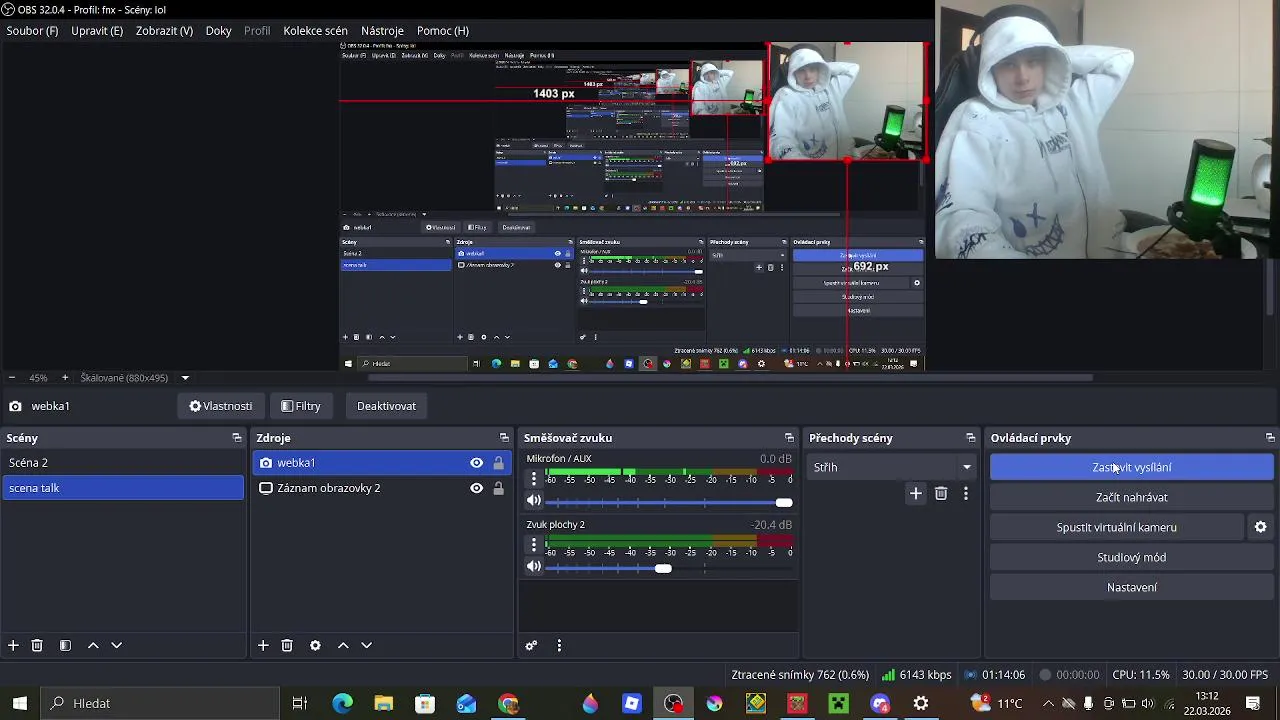1280x720 pixels.
Task: Move scene up with arrow icon
Action: point(93,646)
